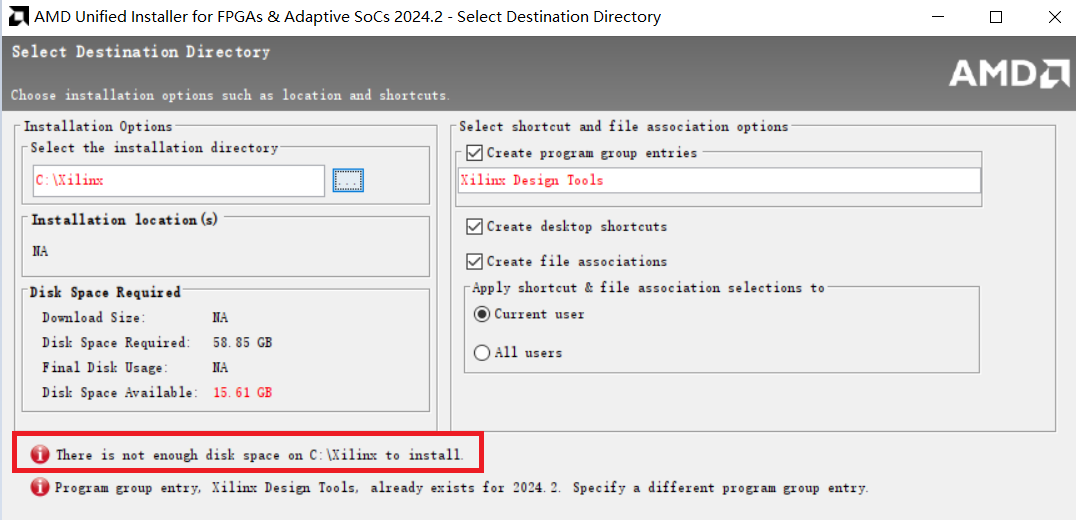This screenshot has height=520, width=1076.
Task: Click the 58.85 GB disk space required value
Action: click(x=243, y=342)
